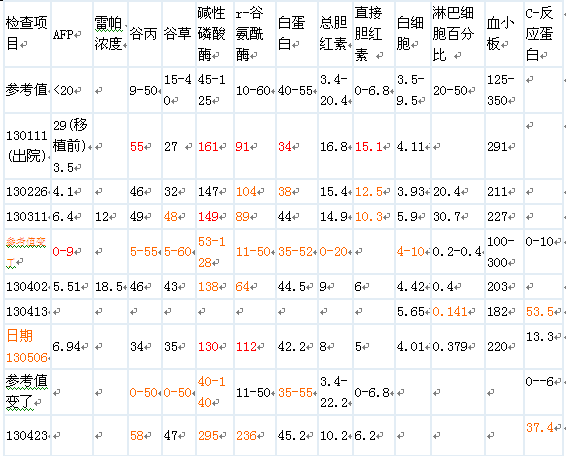Image resolution: width=566 pixels, height=456 pixels.
Task: Select the 9-50 reference cell
Action: [145, 90]
